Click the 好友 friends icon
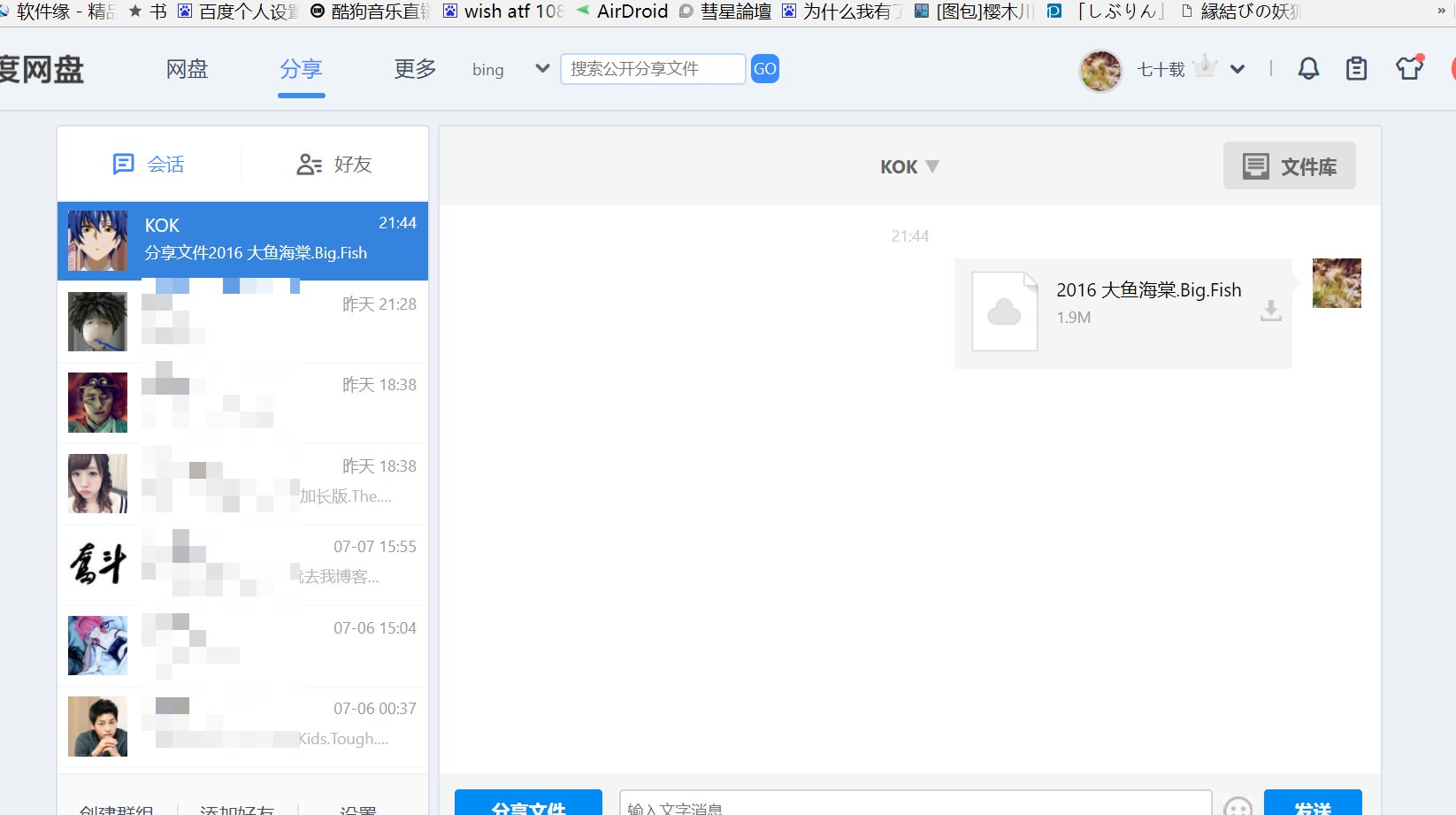 307,164
